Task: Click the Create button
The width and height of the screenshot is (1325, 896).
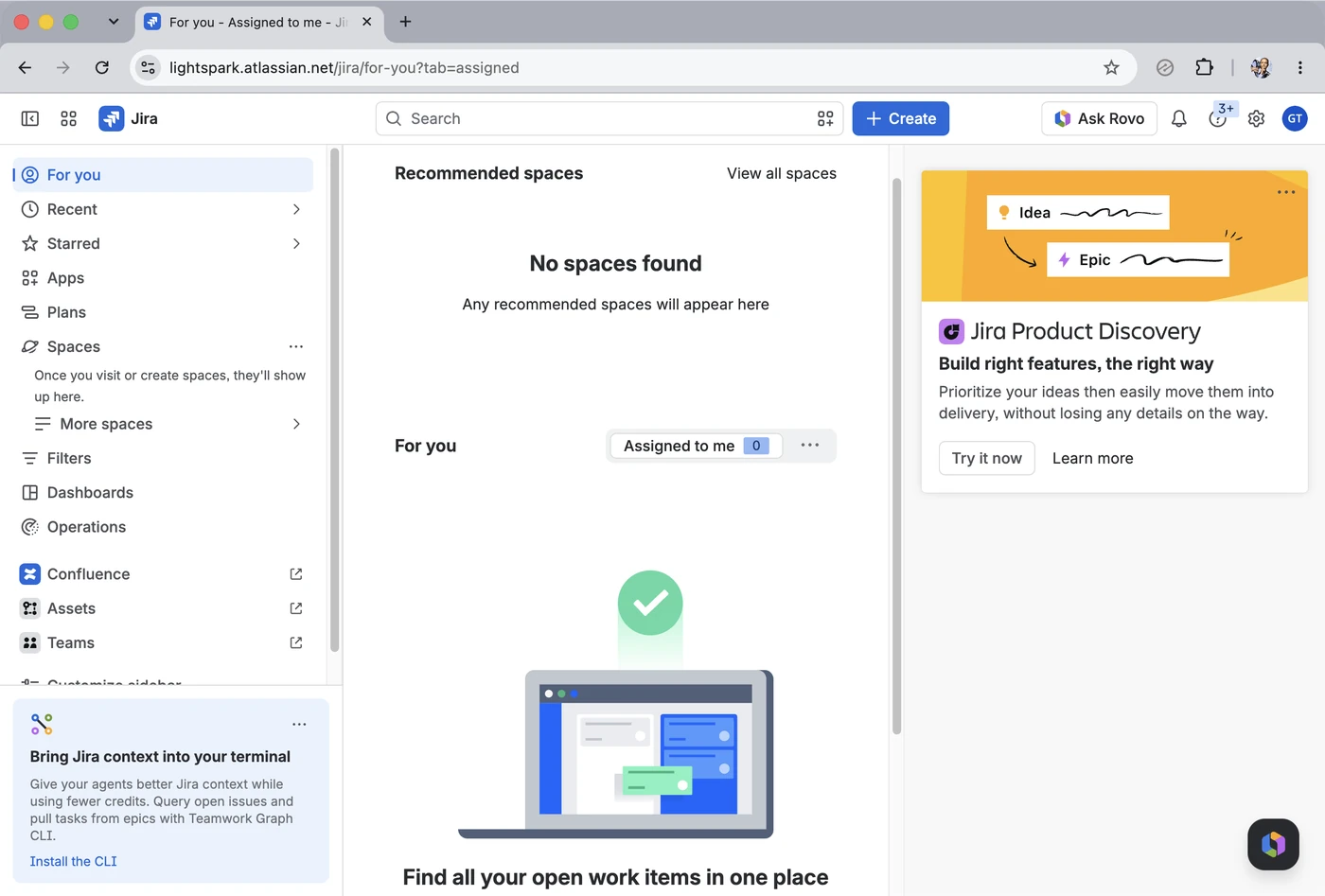Action: click(x=900, y=118)
